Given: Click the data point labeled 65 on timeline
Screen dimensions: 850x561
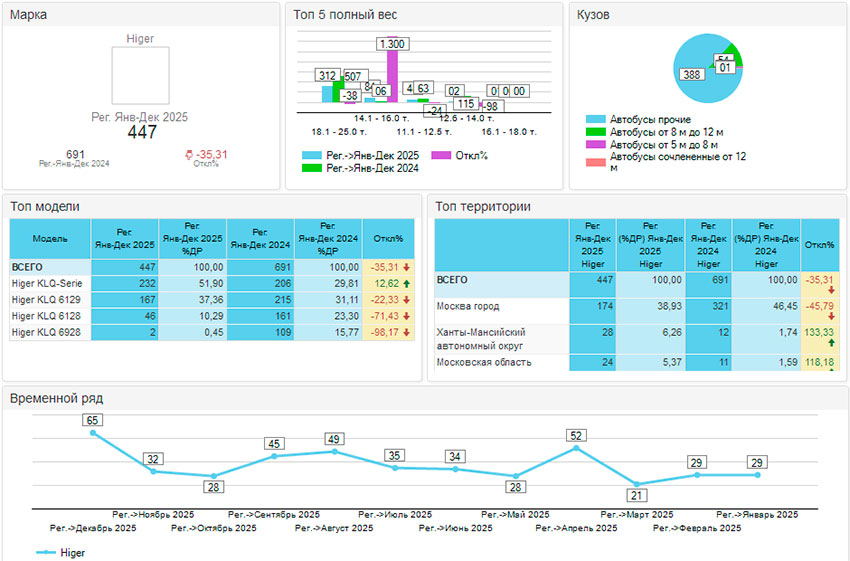Looking at the screenshot, I should (x=92, y=433).
